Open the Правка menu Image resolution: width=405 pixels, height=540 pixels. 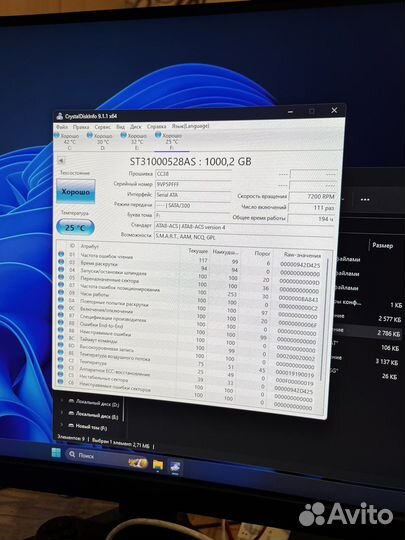[81, 127]
